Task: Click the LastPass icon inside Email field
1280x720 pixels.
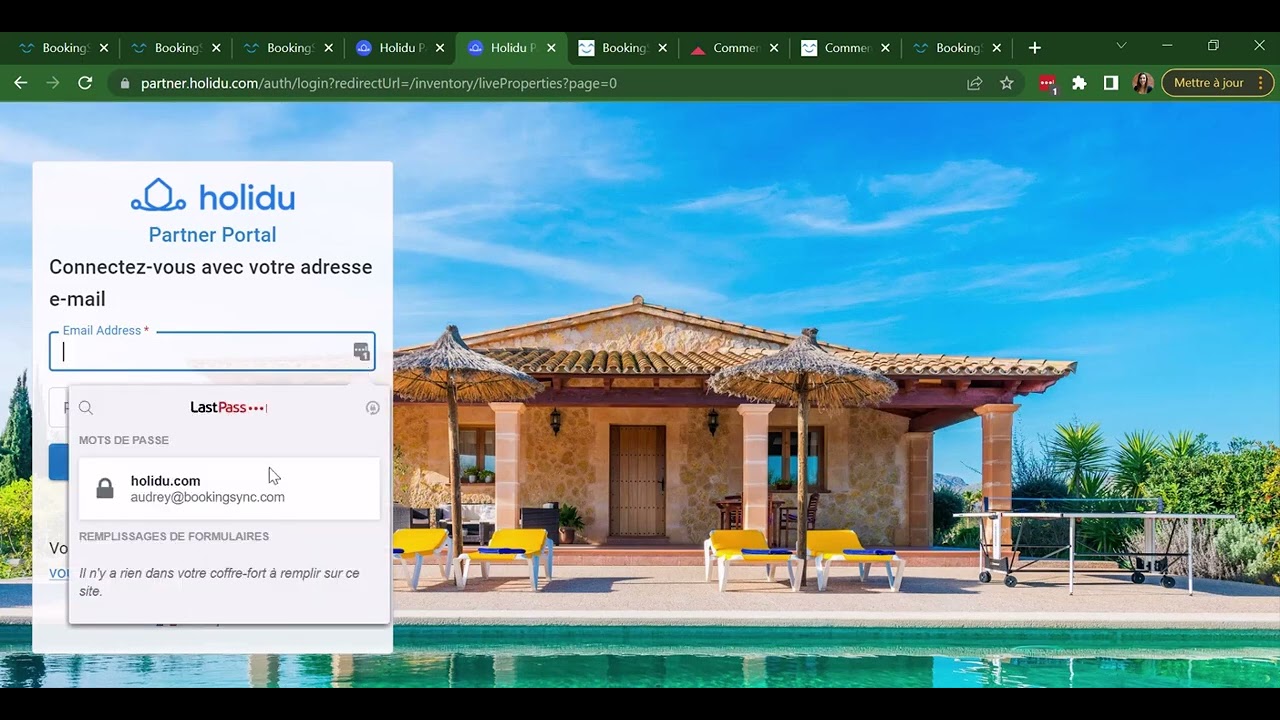Action: click(361, 351)
